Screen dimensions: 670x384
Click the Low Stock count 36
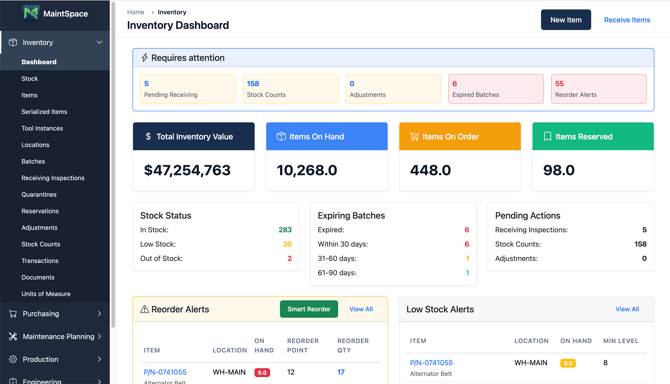coord(287,244)
